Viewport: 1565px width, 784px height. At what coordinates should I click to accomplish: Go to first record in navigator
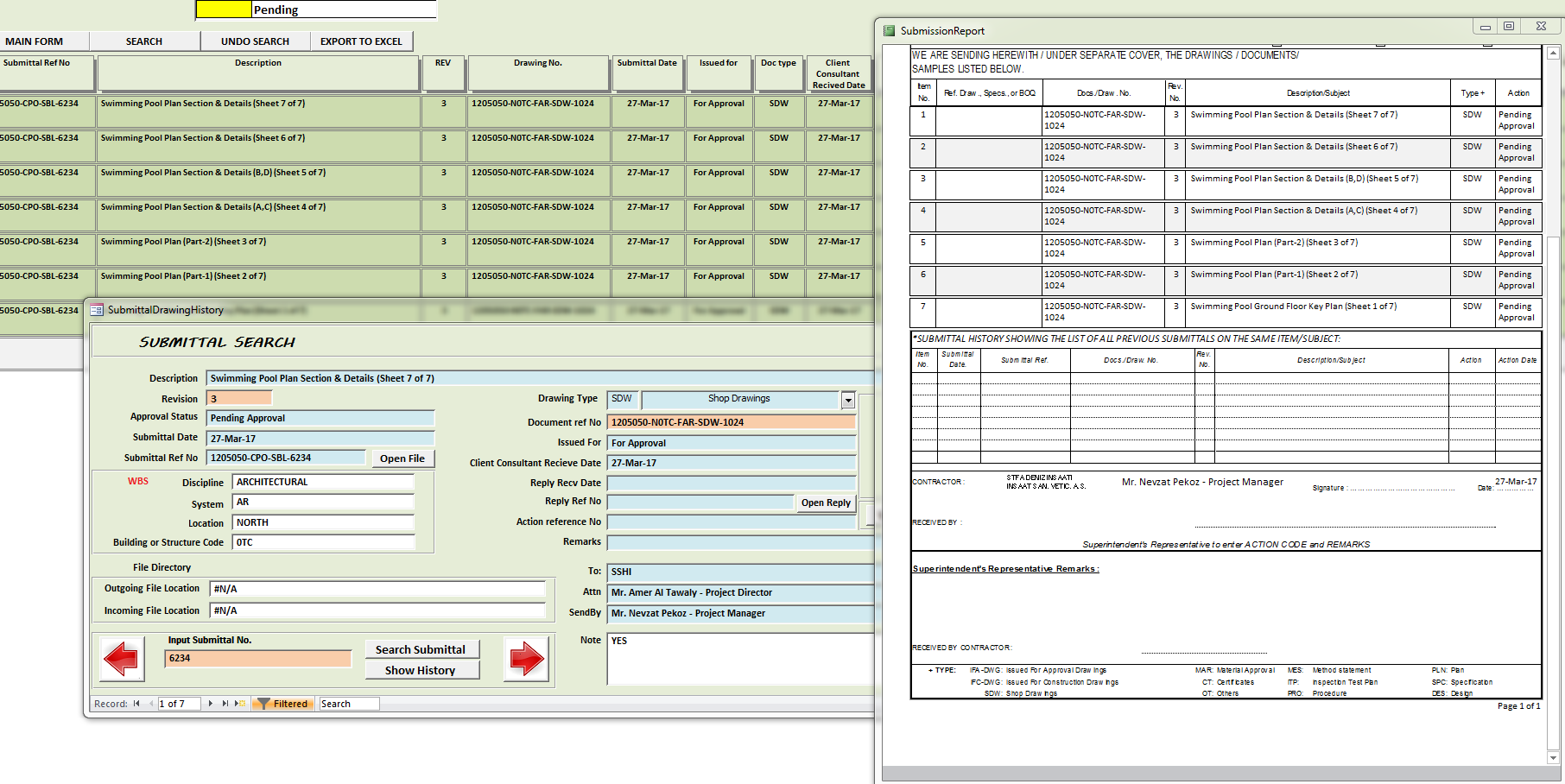pos(136,704)
